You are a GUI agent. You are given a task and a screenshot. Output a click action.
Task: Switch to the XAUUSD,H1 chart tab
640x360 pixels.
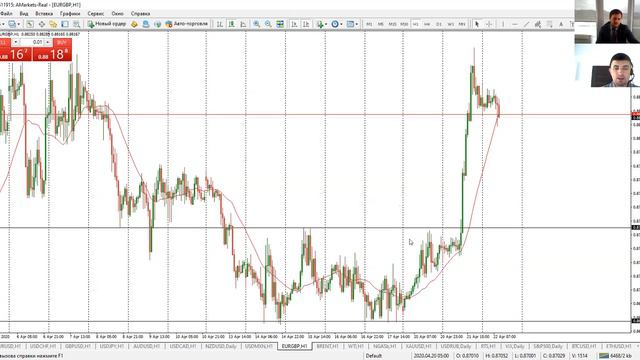pyautogui.click(x=419, y=346)
